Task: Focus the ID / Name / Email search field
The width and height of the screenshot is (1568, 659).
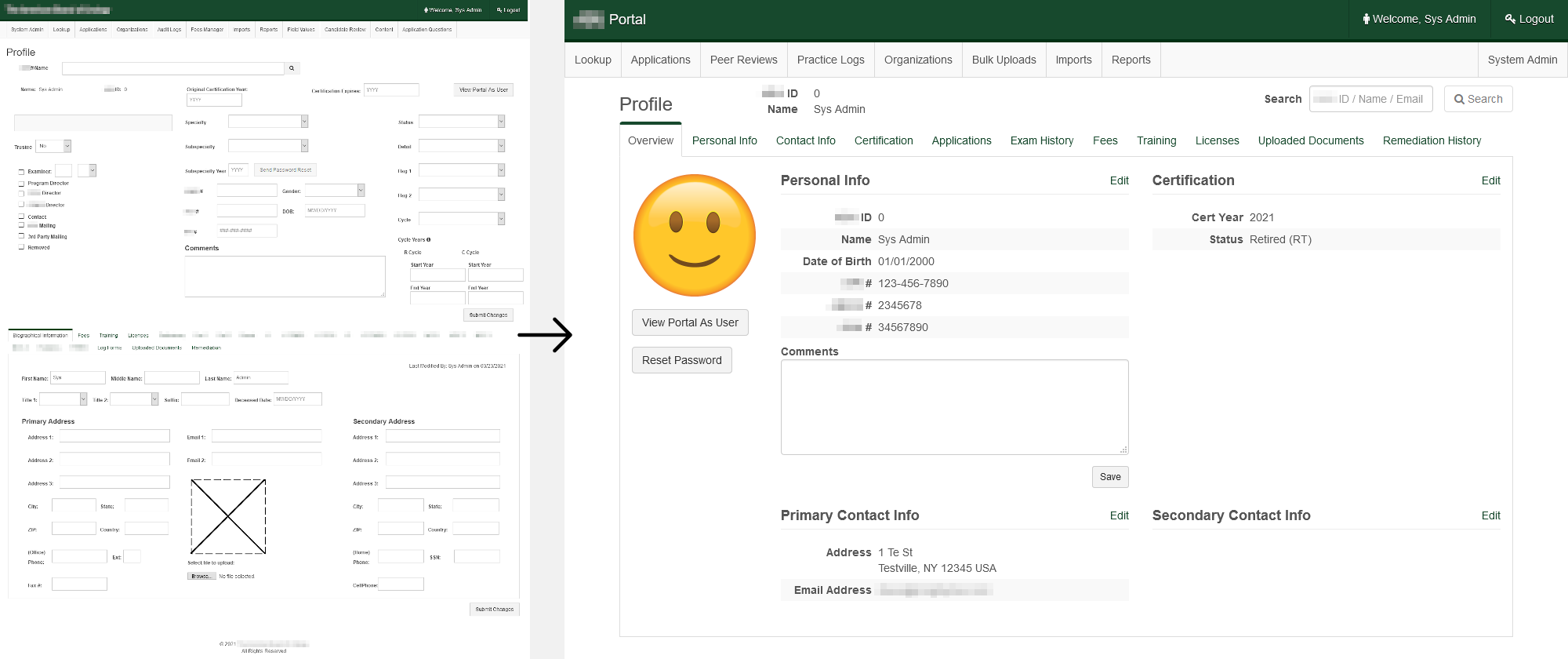Action: pyautogui.click(x=1371, y=99)
